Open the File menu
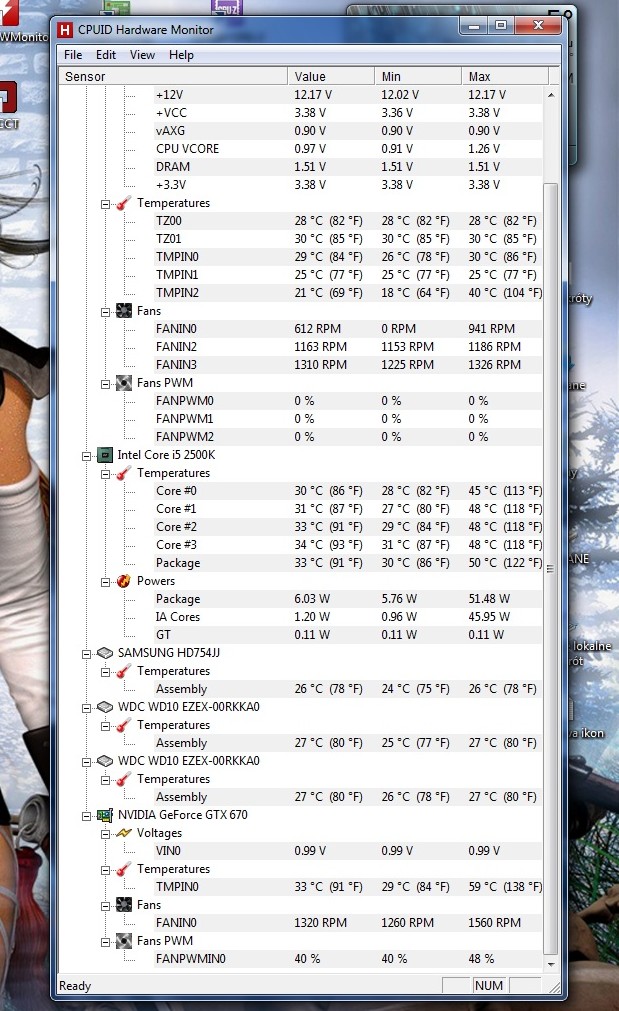Image resolution: width=619 pixels, height=1011 pixels. [x=73, y=55]
